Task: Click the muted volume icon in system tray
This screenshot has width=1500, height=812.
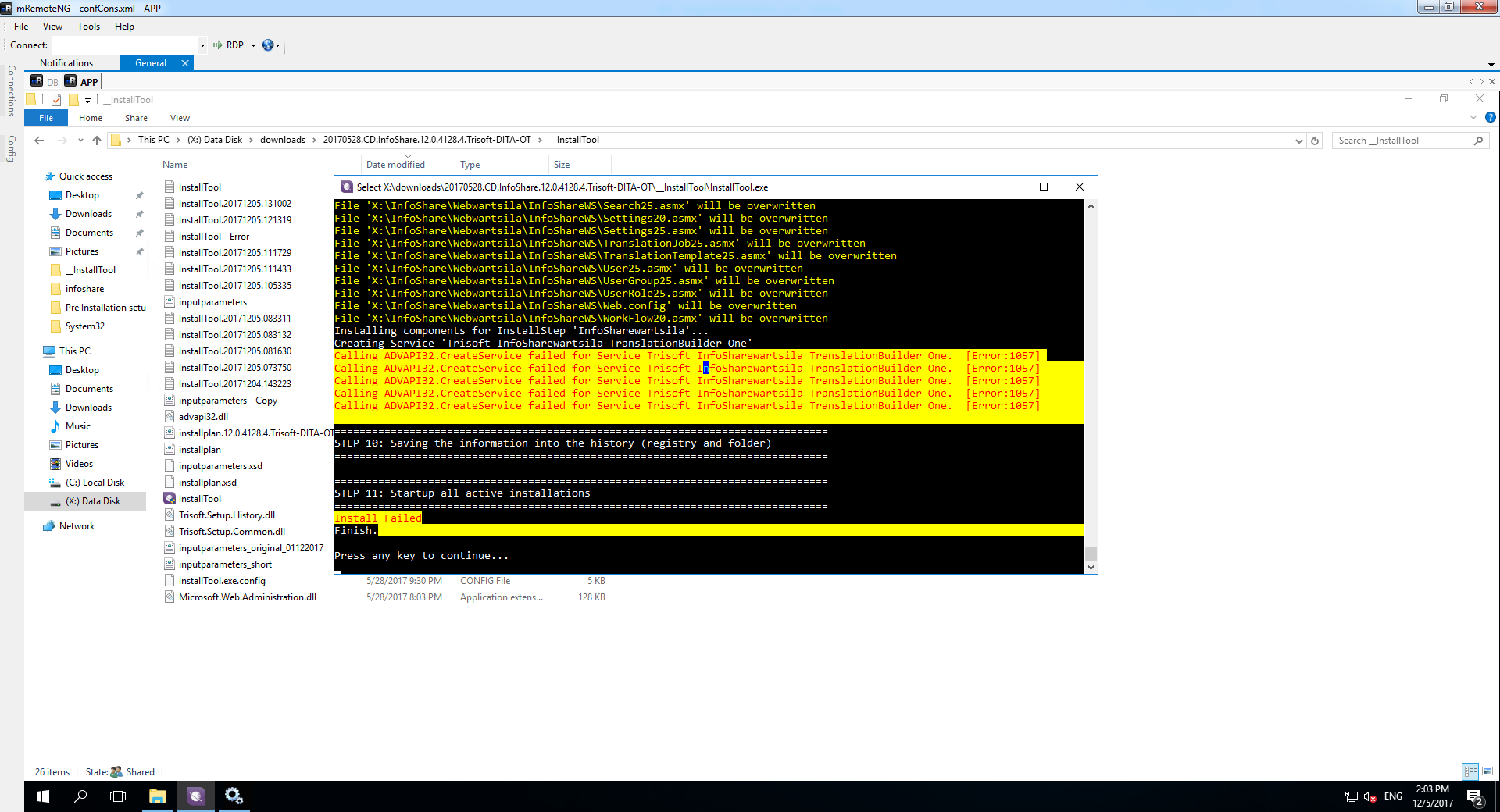Action: pos(1370,796)
